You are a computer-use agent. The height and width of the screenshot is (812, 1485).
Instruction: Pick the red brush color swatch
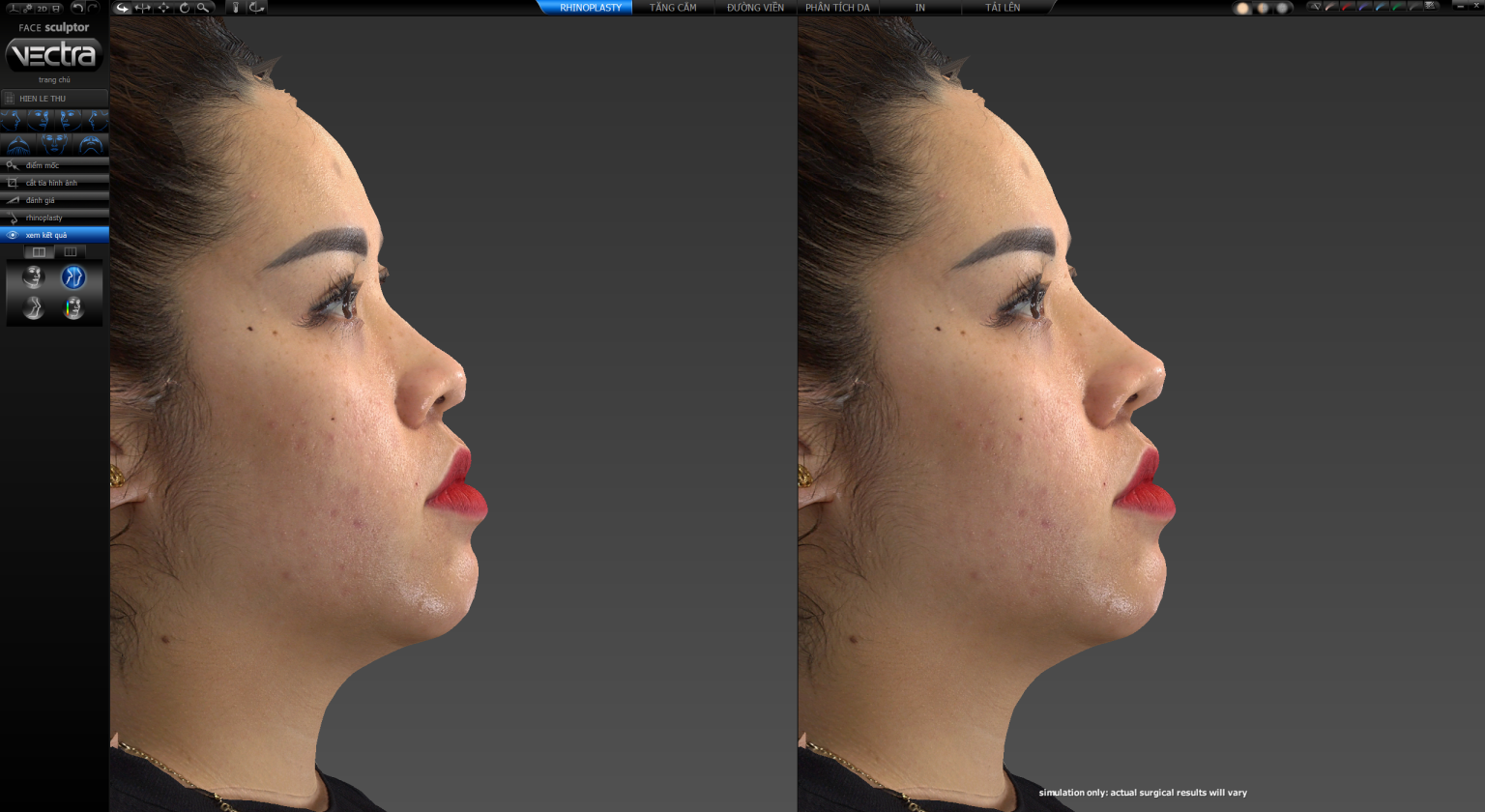point(1347,7)
